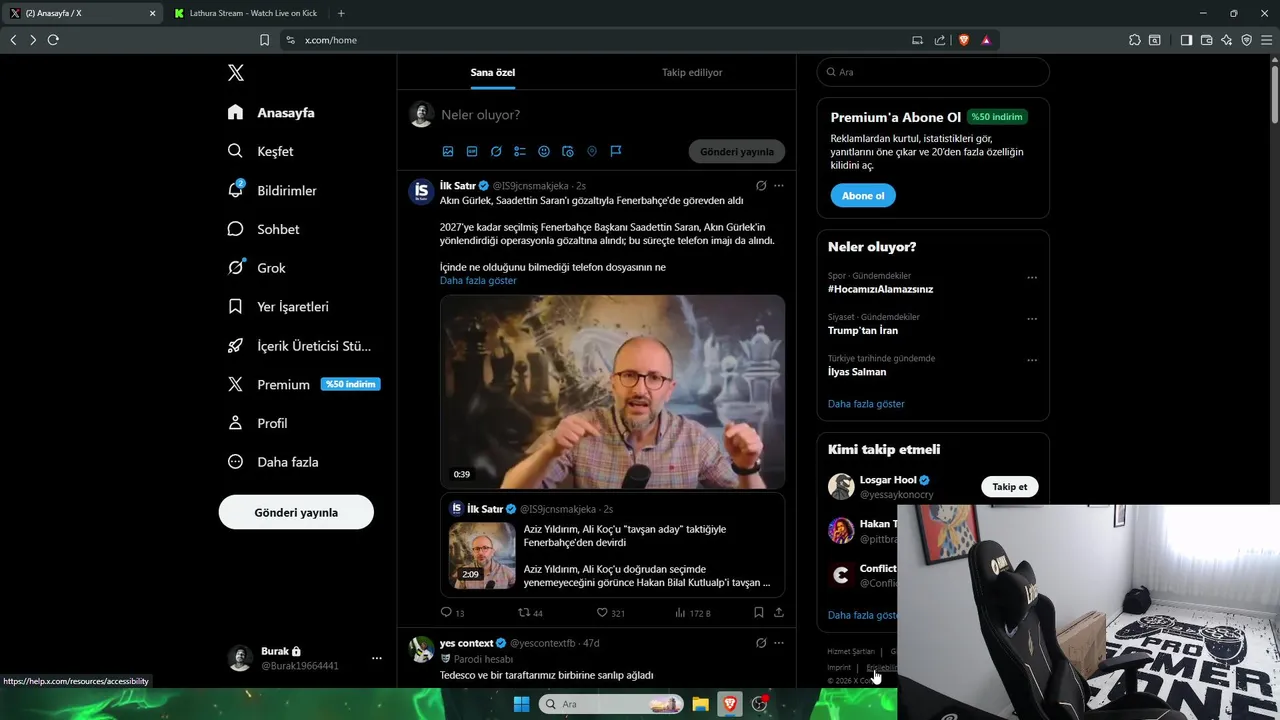Switch to Lathura Stream Kick tab

247,13
